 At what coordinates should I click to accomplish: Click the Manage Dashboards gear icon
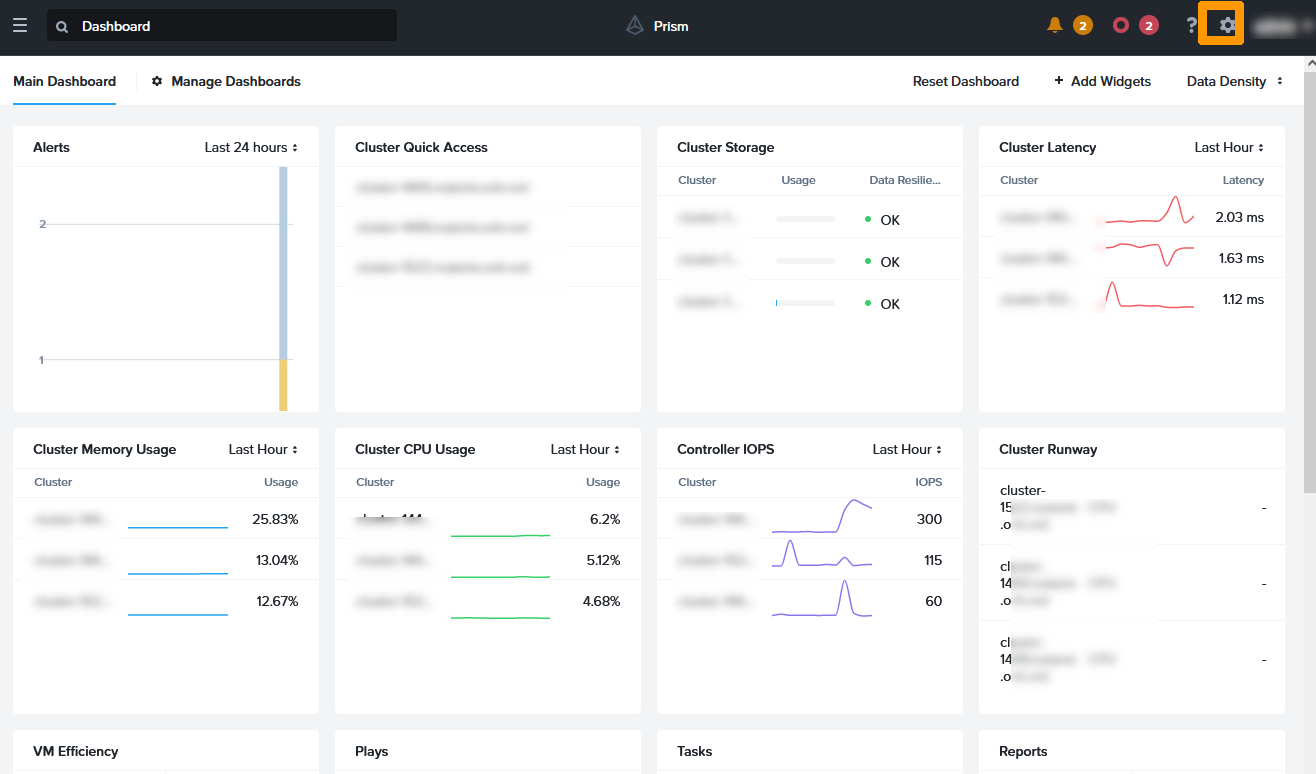click(x=157, y=81)
